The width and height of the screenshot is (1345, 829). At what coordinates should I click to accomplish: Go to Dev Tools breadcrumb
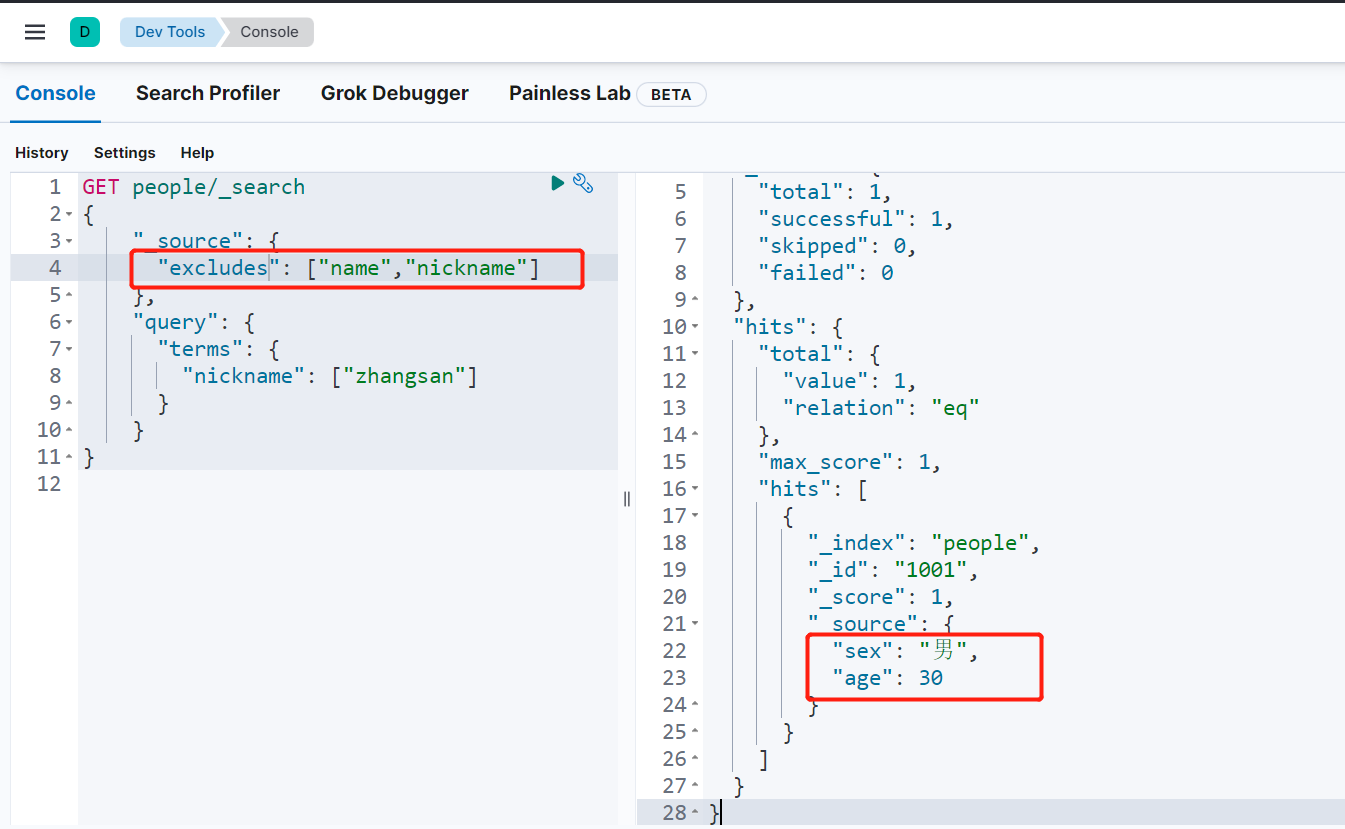click(x=169, y=32)
